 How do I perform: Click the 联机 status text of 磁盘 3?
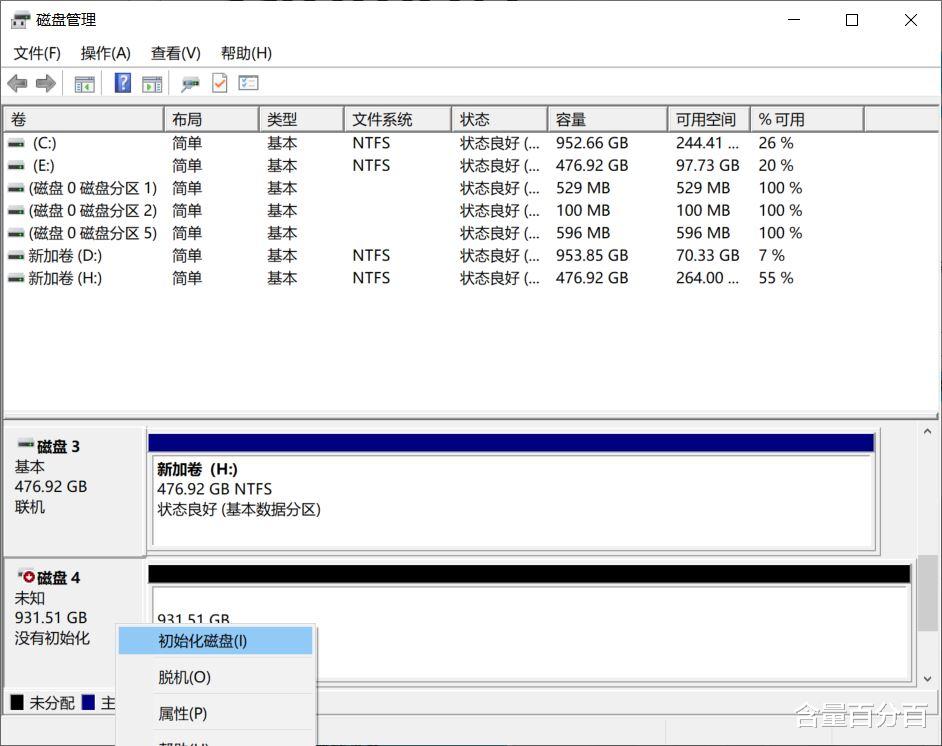tap(29, 508)
